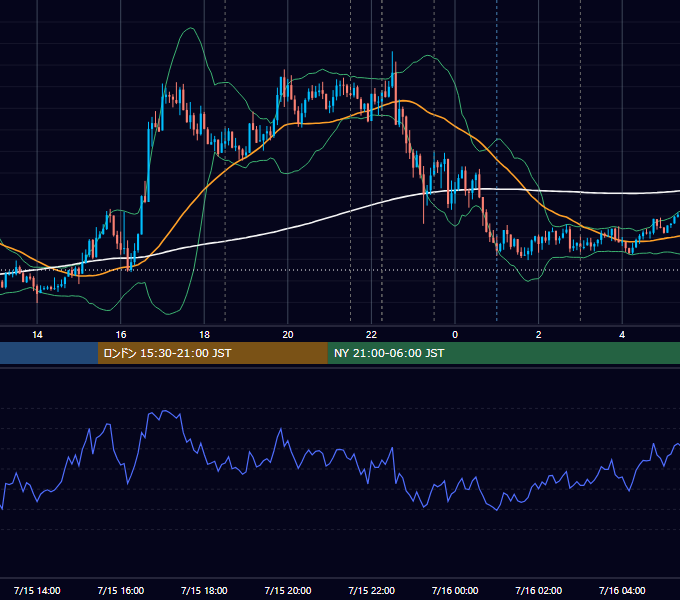Click the 16 hour label on price chart
The image size is (680, 600).
(121, 334)
